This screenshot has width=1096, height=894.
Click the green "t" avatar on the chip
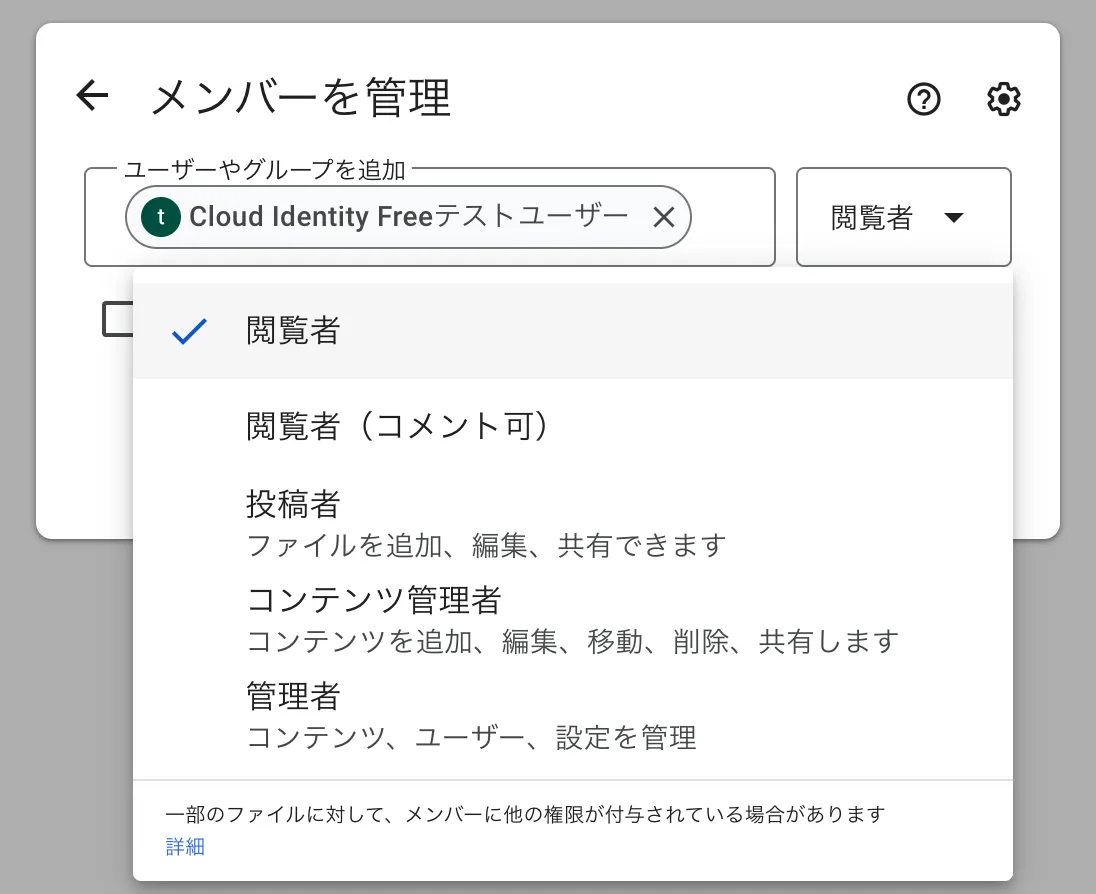[x=161, y=217]
